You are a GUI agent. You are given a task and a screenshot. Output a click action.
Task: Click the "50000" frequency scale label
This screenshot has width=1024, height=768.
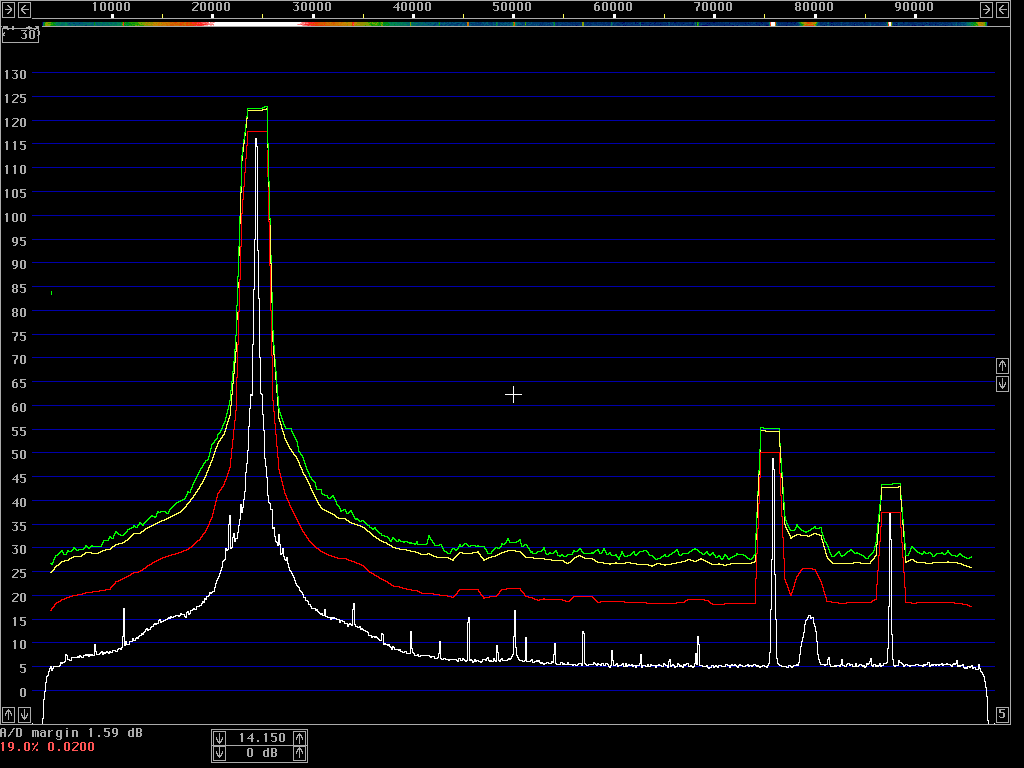(513, 7)
